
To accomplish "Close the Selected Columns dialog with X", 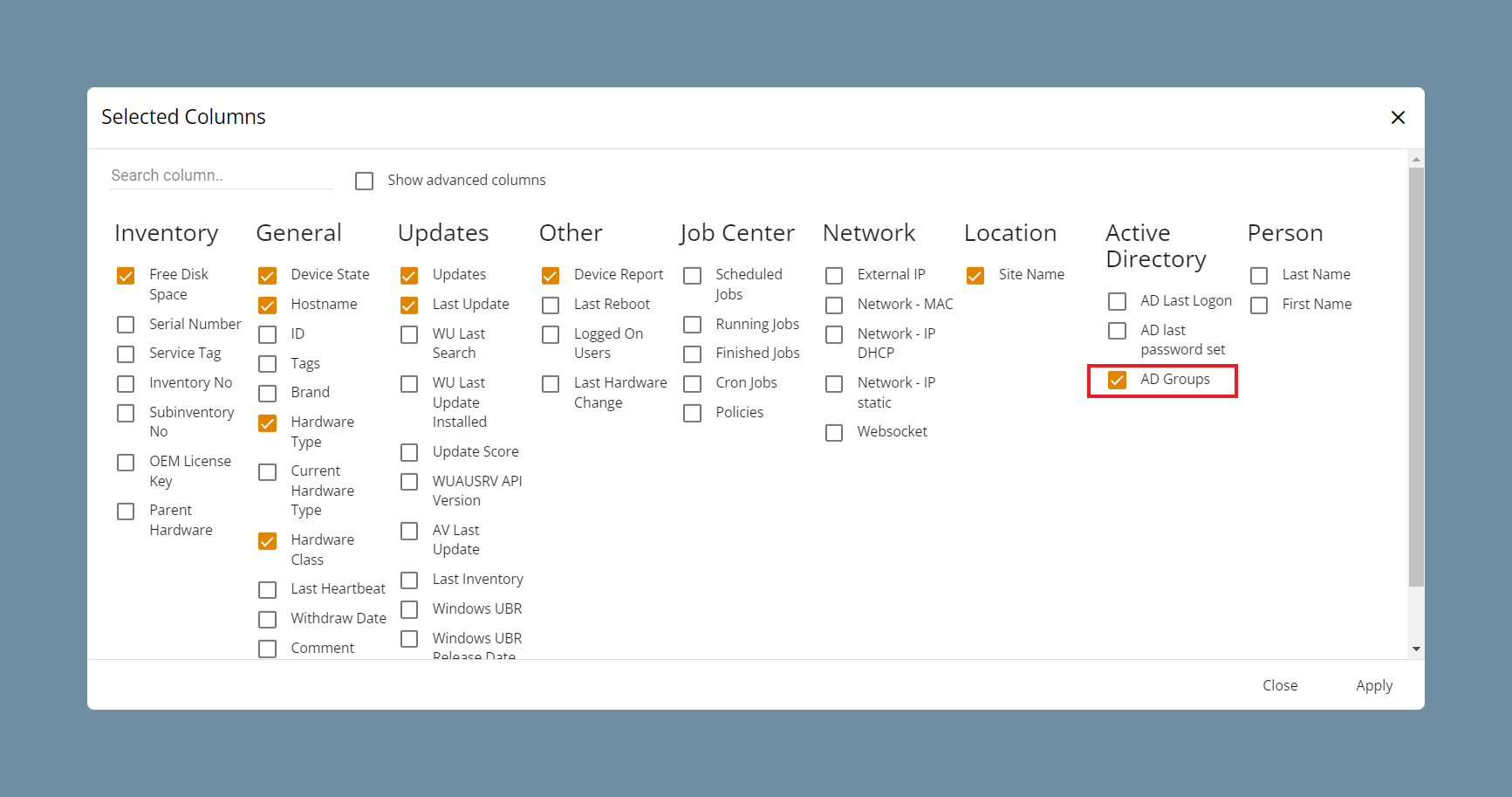I will click(x=1398, y=118).
